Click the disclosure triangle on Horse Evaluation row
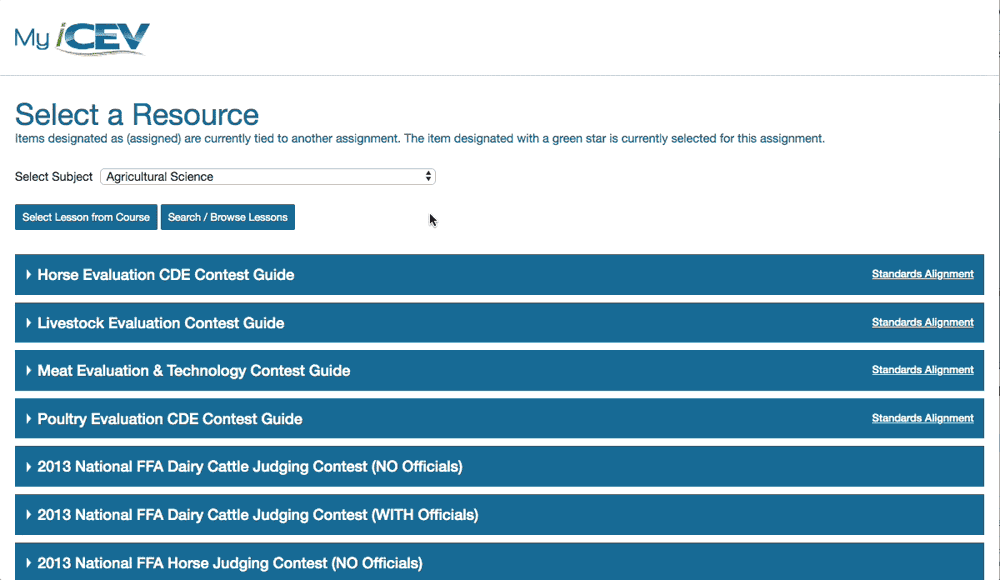The height and width of the screenshot is (580, 1000). point(31,274)
